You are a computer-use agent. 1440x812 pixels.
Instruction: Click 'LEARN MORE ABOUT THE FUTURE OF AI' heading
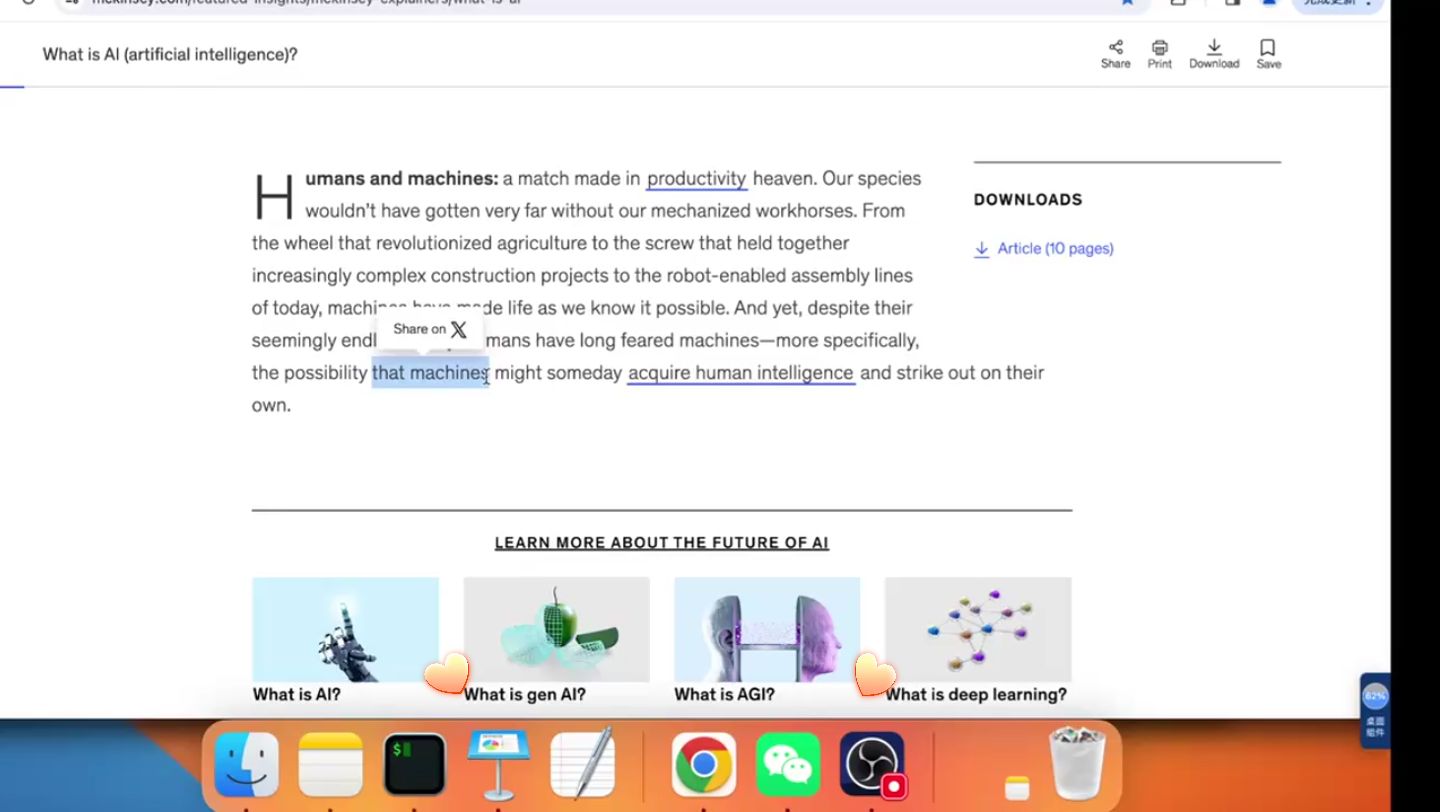[x=661, y=543]
